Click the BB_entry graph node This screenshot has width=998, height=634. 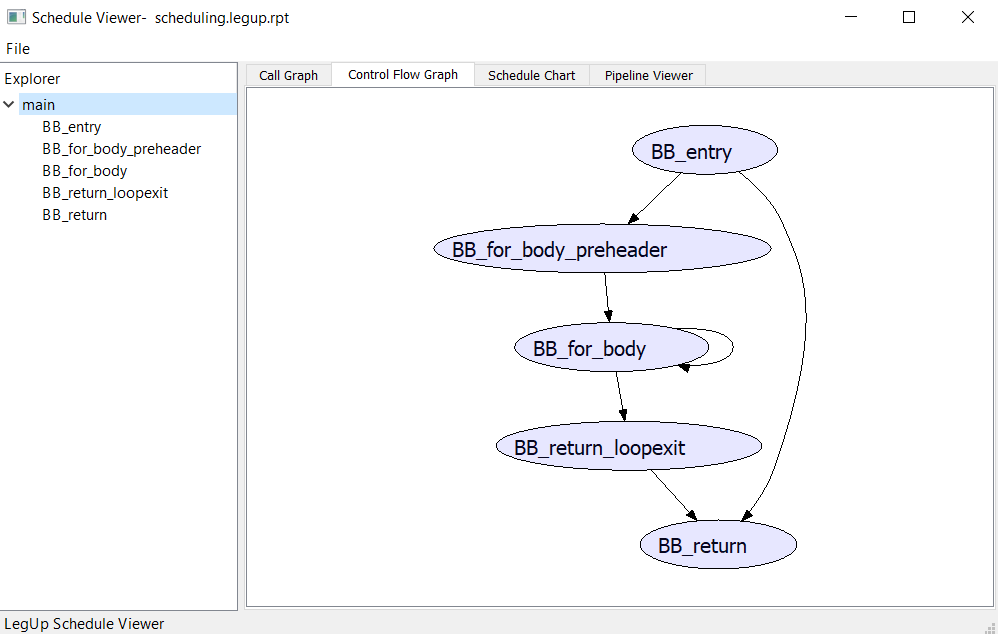pyautogui.click(x=705, y=150)
